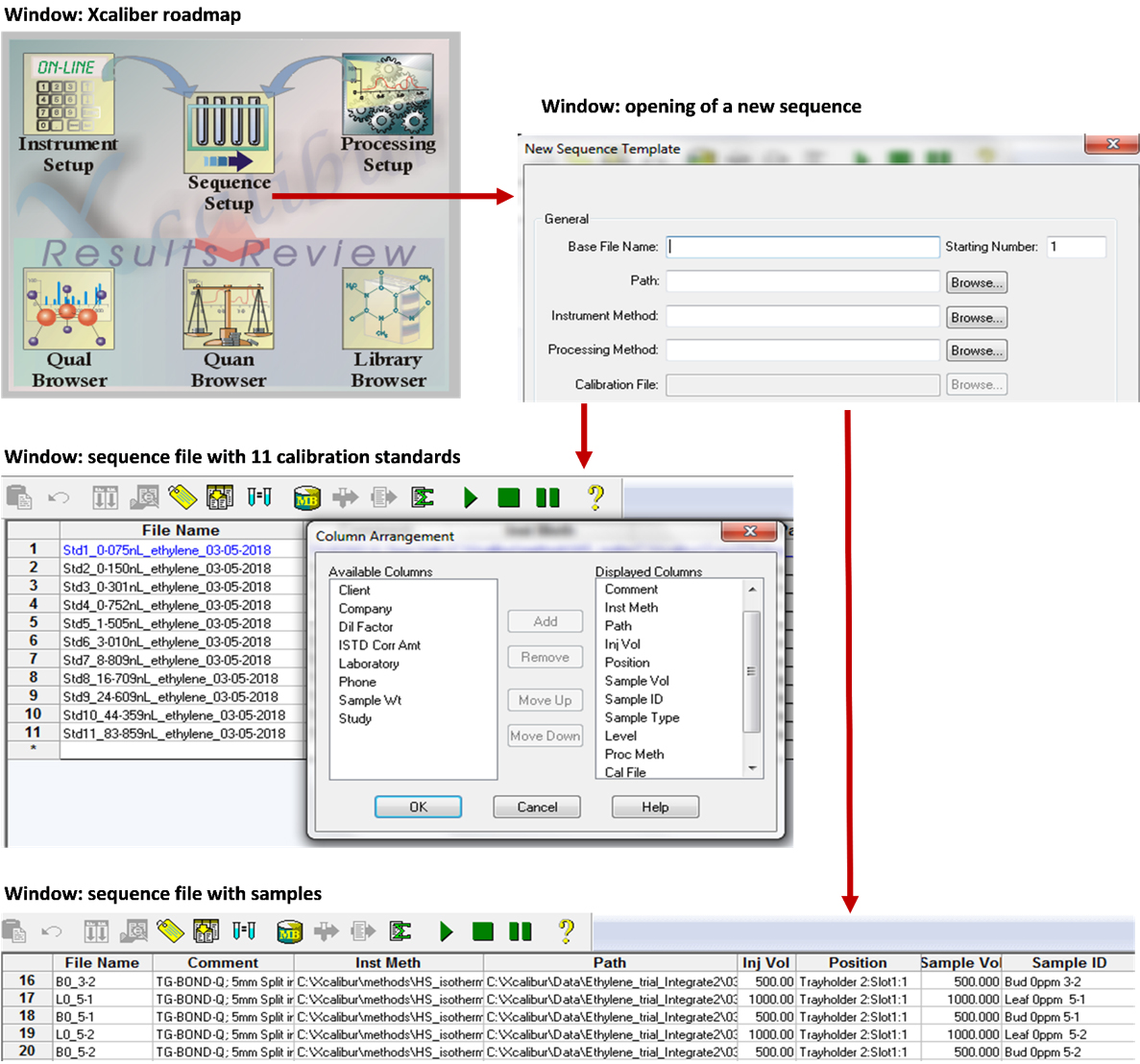Click yellow tag icon in calibration standards toolbar
This screenshot has width=1140, height=1064.
[x=182, y=497]
